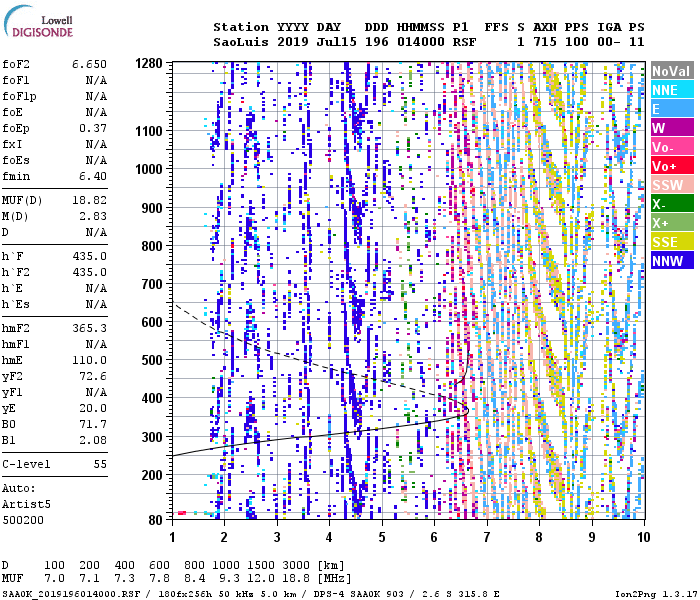
Task: Click the 1280 km axis label
Action: [149, 63]
